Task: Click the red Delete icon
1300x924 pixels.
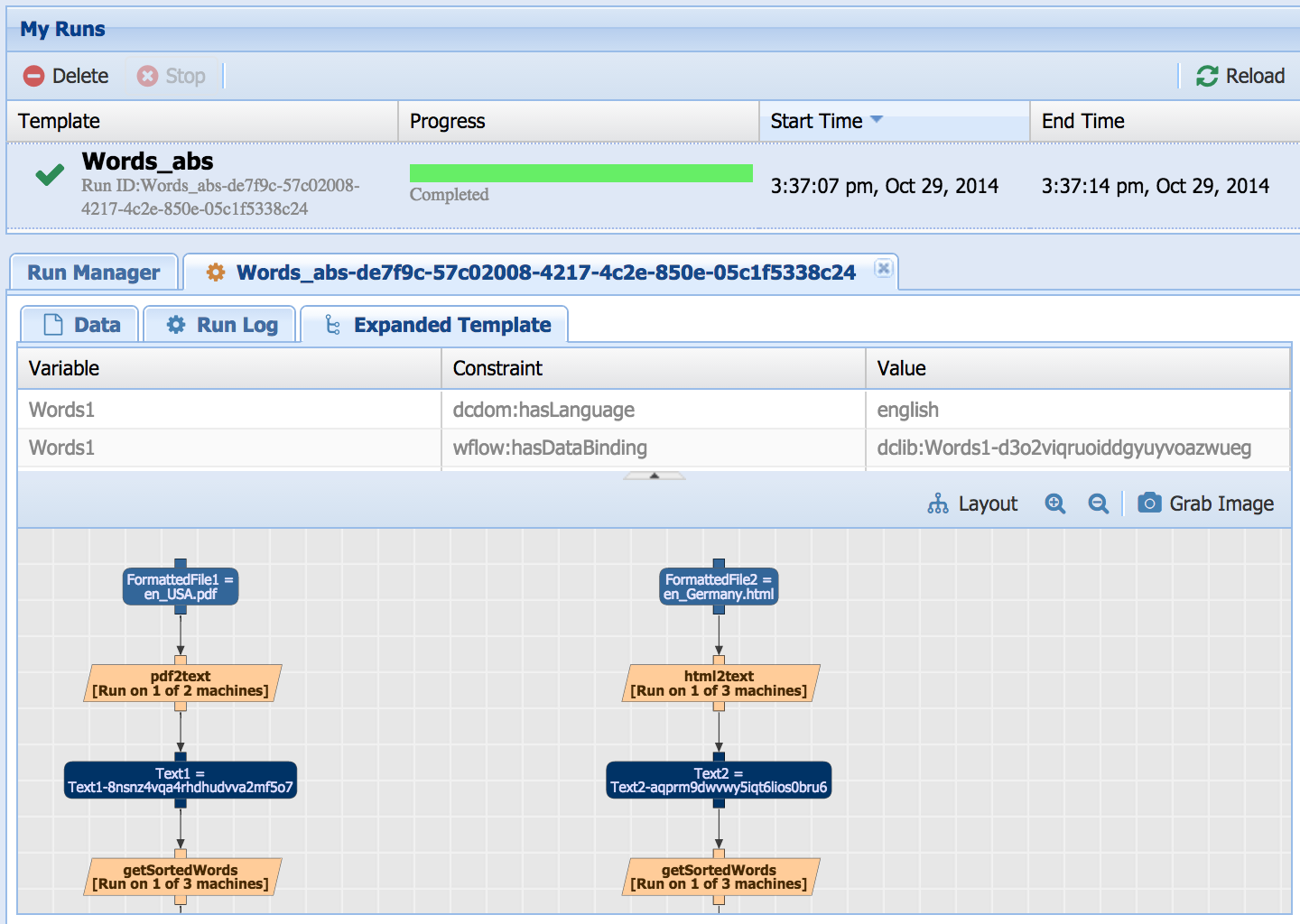Action: point(33,76)
